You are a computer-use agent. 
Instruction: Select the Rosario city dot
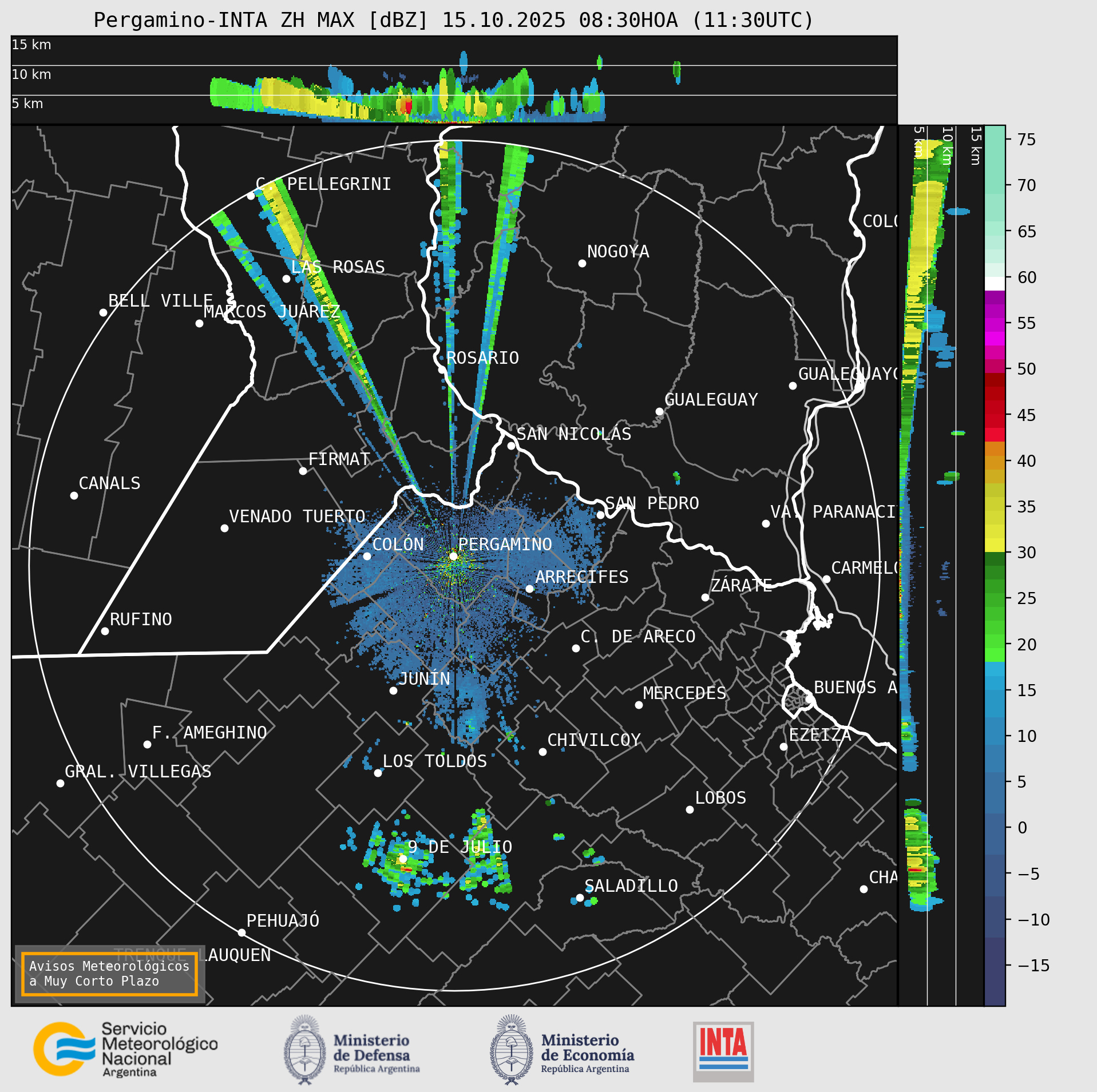coord(442,370)
